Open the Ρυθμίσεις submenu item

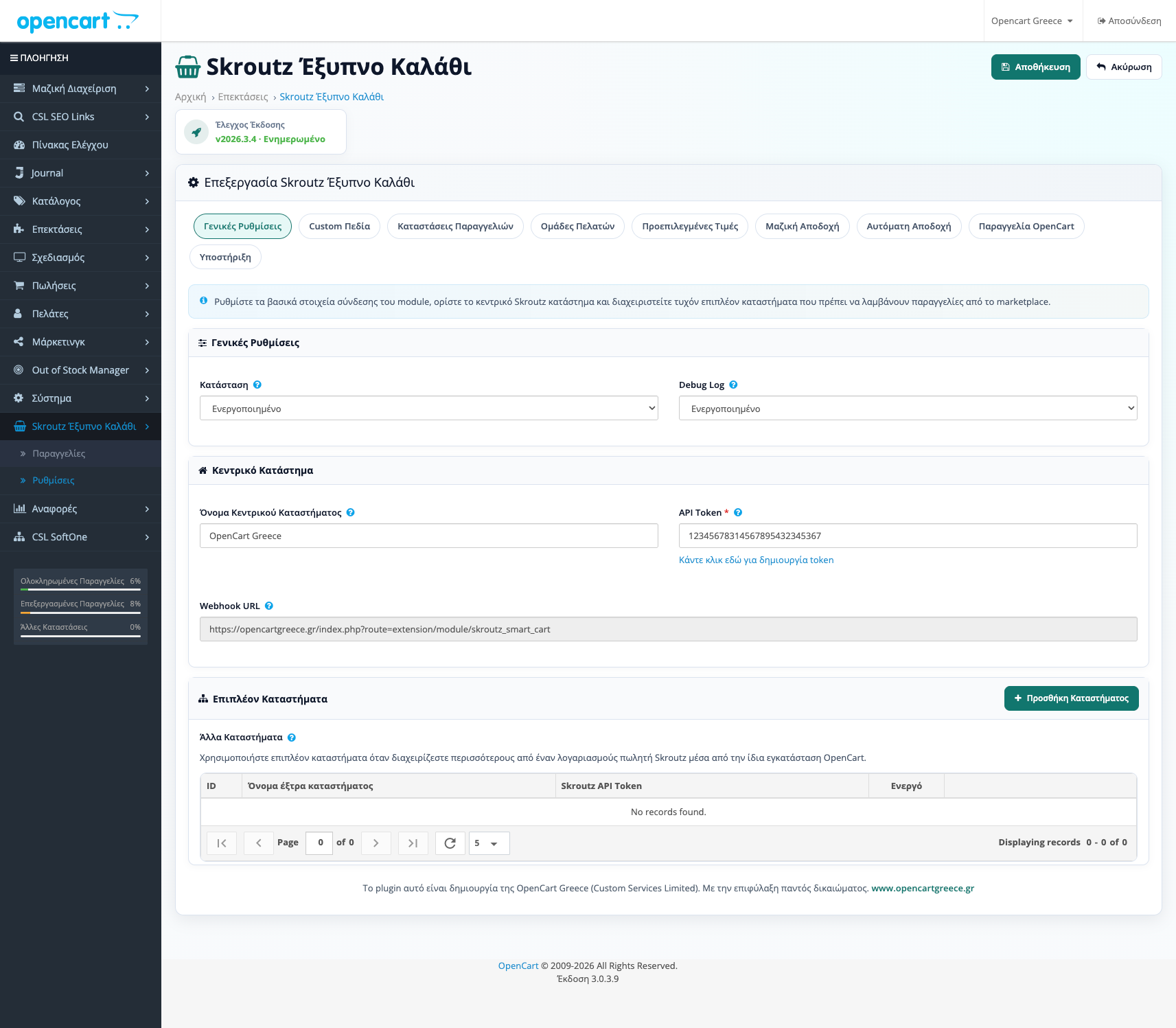click(x=80, y=481)
